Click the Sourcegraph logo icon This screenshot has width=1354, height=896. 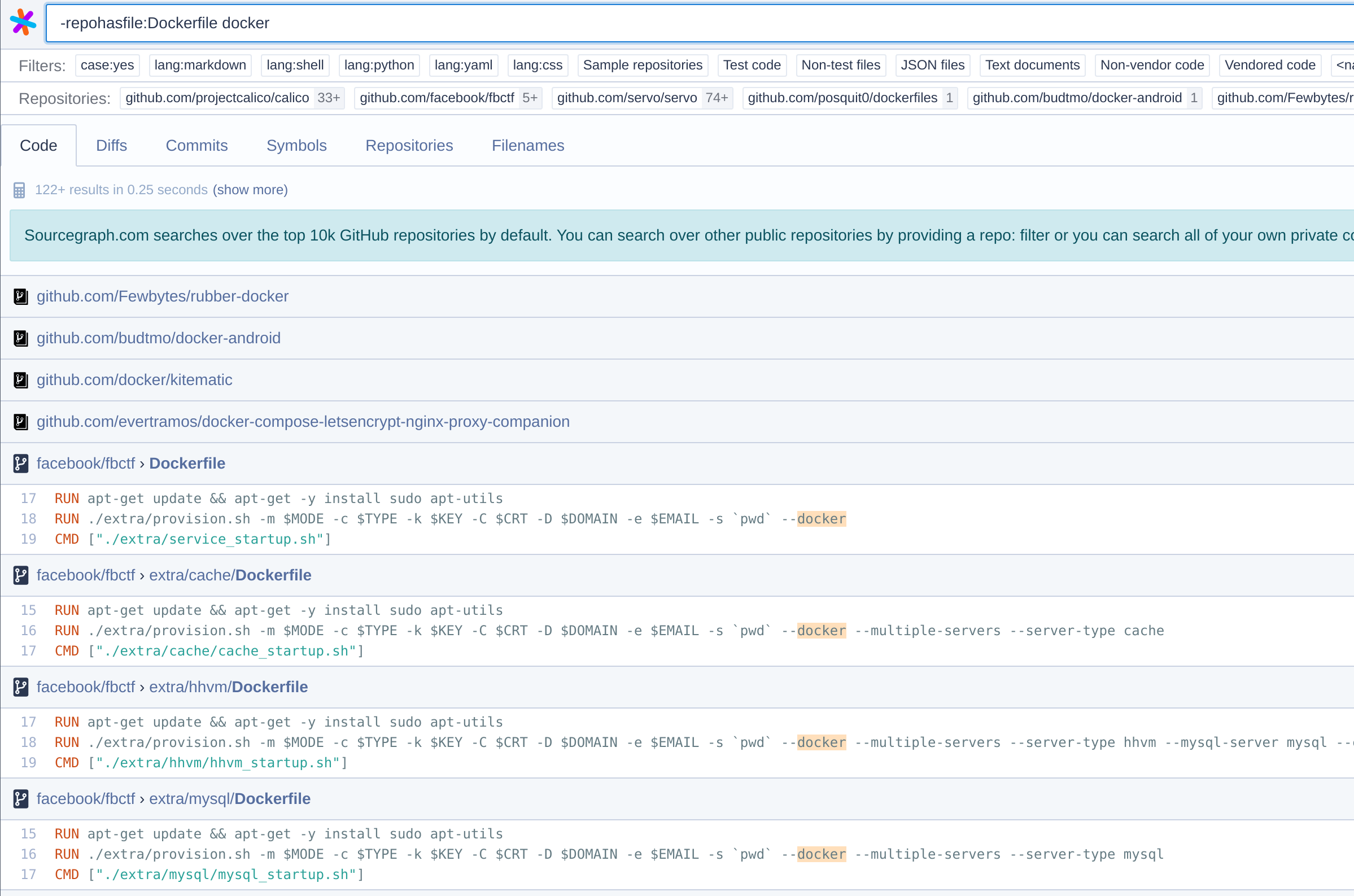coord(23,23)
